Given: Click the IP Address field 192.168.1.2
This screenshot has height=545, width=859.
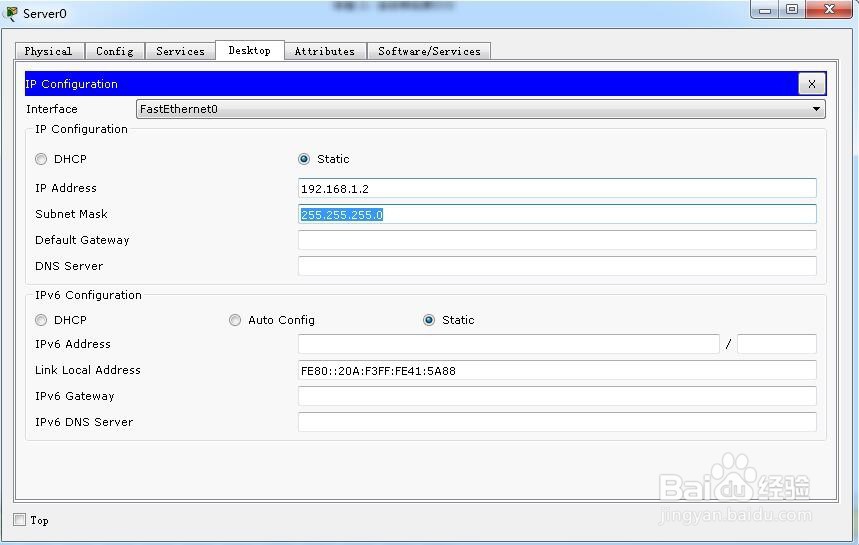Looking at the screenshot, I should click(557, 188).
